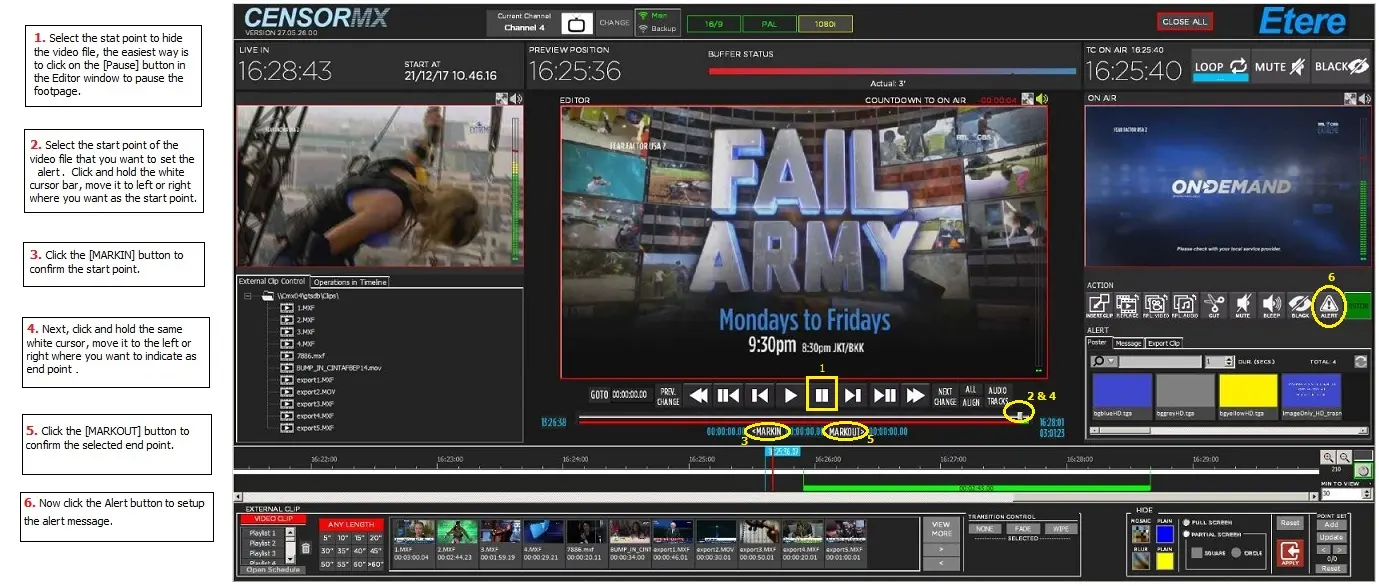This screenshot has width=1379, height=586.
Task: Collapse the Clips folder tree node
Action: click(x=247, y=297)
